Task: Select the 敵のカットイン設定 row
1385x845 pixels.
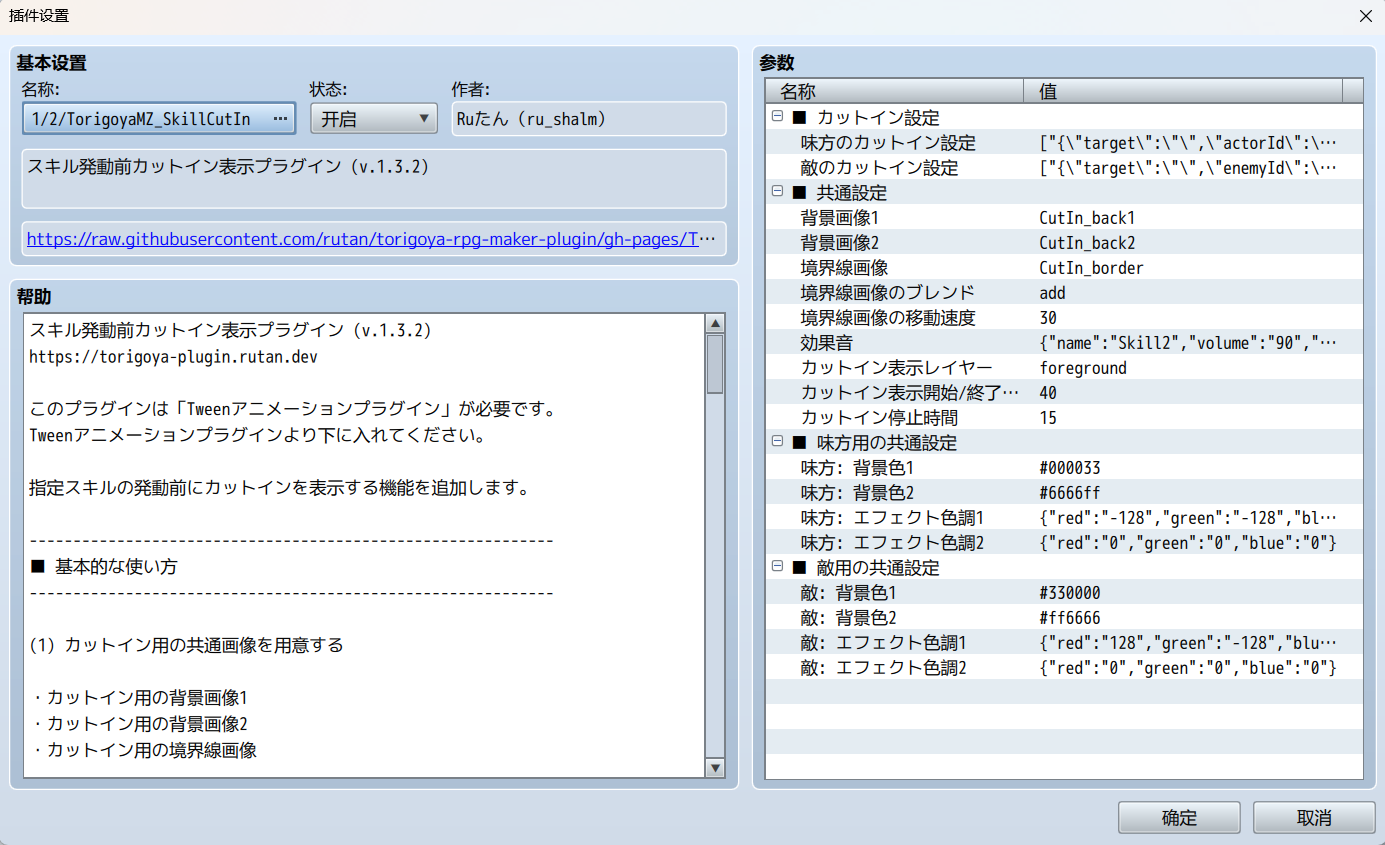Action: click(x=1064, y=167)
